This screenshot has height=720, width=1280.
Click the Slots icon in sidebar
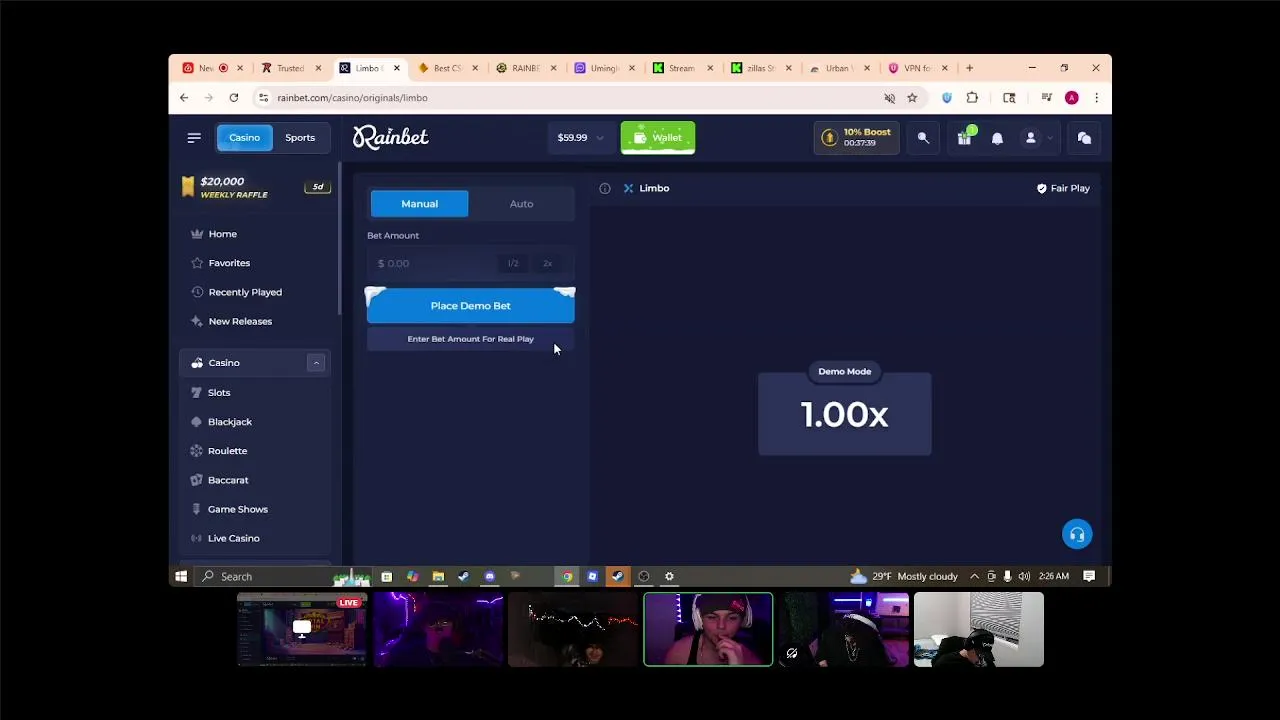197,392
